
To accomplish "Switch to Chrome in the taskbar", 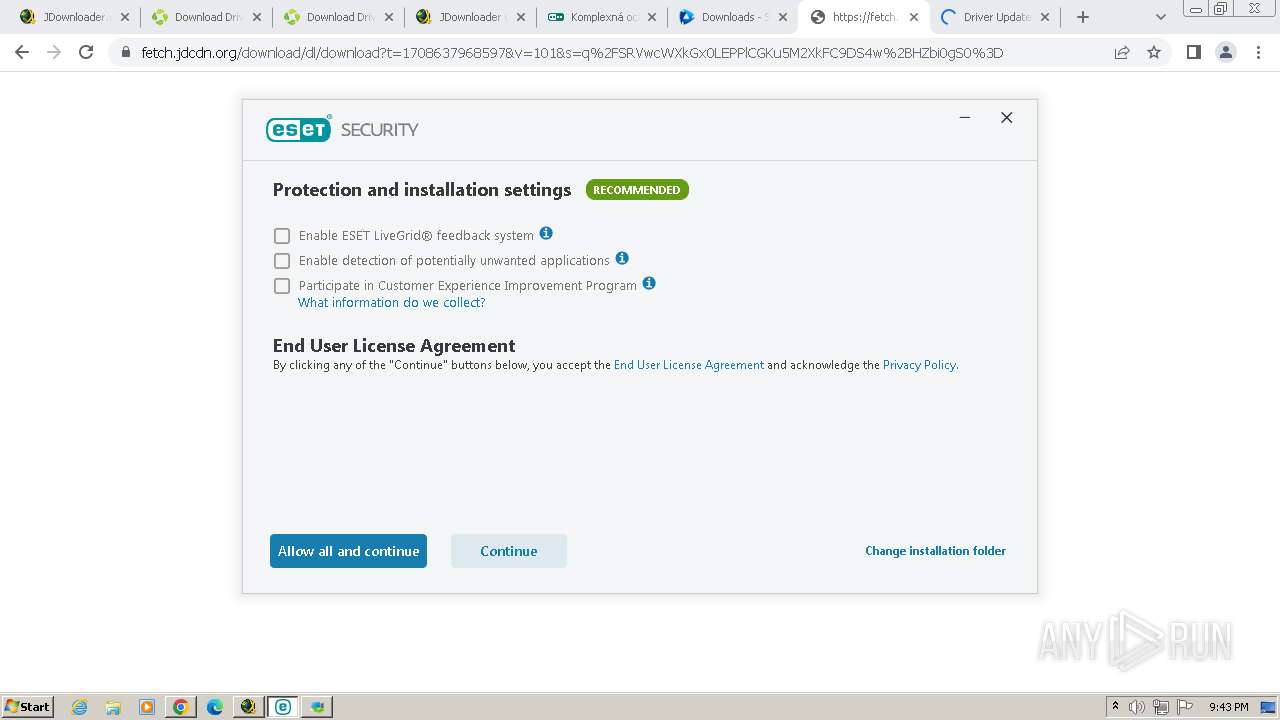I will (181, 707).
